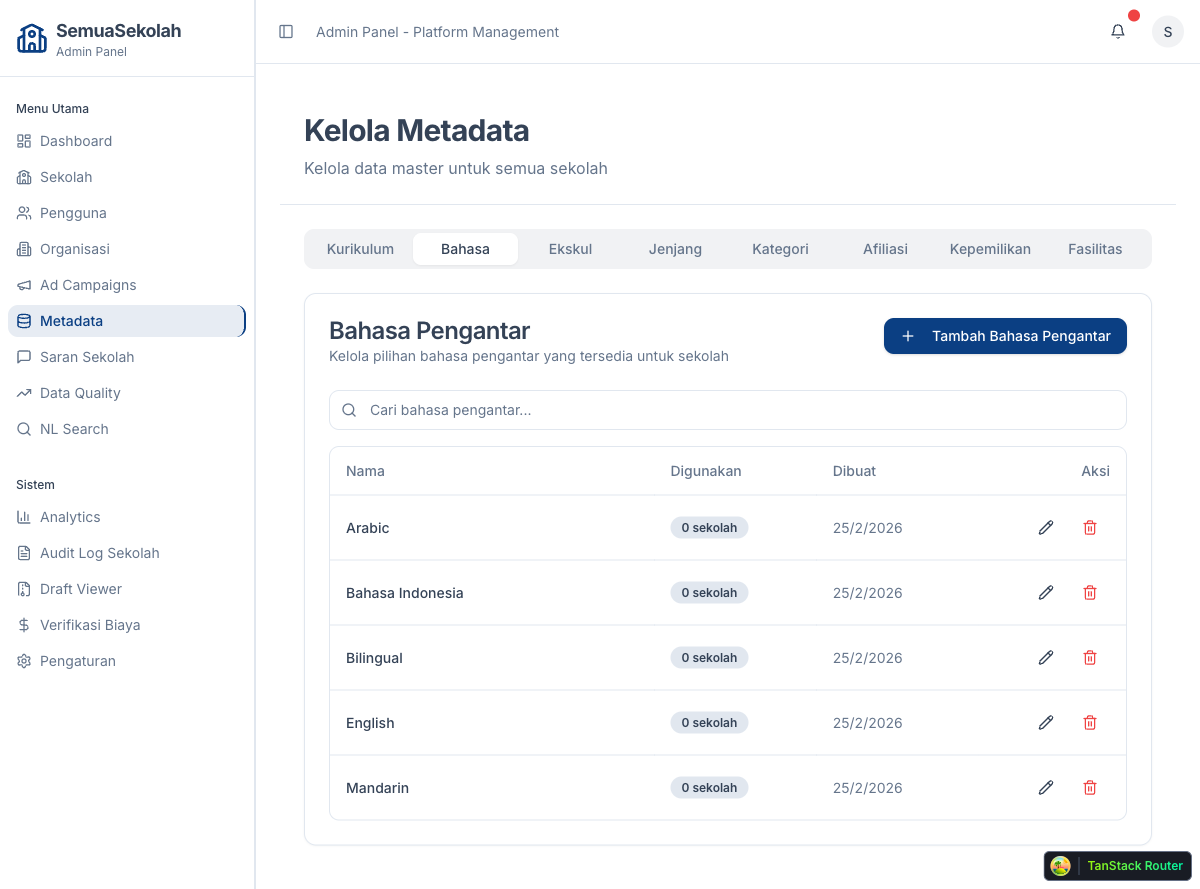Select the Kepemilikan tab
Viewport: 1200px width, 889px height.
(x=990, y=248)
